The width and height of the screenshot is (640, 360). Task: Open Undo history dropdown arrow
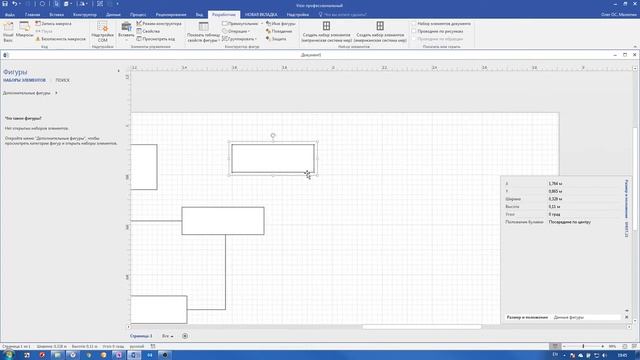click(20, 4)
